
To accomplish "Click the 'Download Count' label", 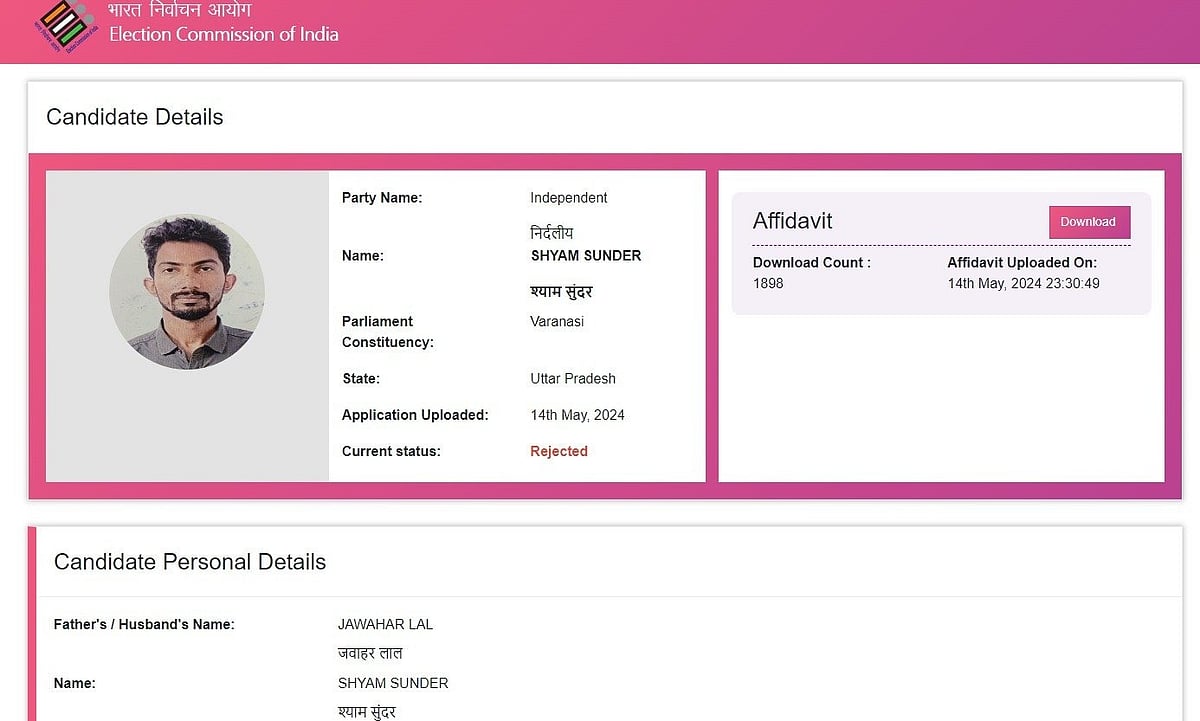I will (x=811, y=263).
